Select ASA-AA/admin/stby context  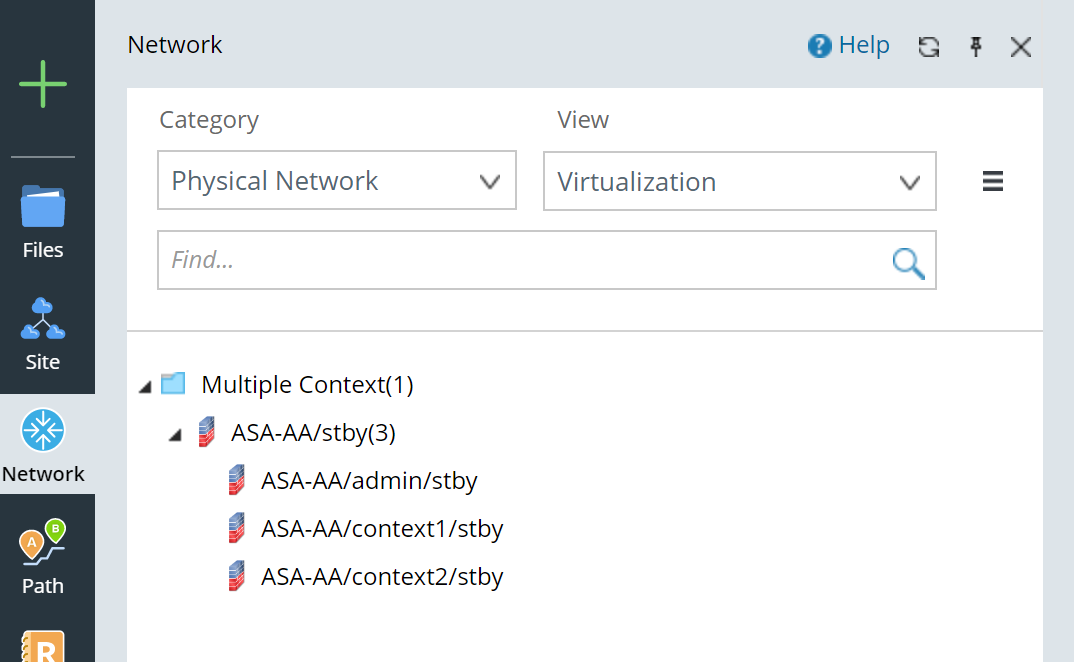coord(368,480)
